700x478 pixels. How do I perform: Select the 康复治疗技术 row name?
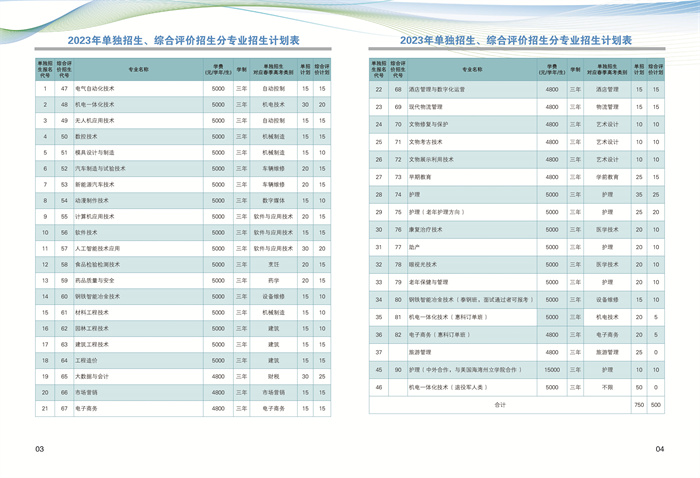425,229
